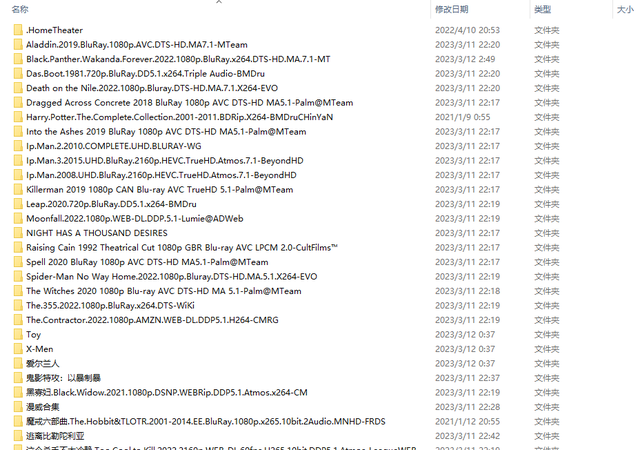Sort by the 修改日期 column header
640x450 pixels.
point(451,9)
